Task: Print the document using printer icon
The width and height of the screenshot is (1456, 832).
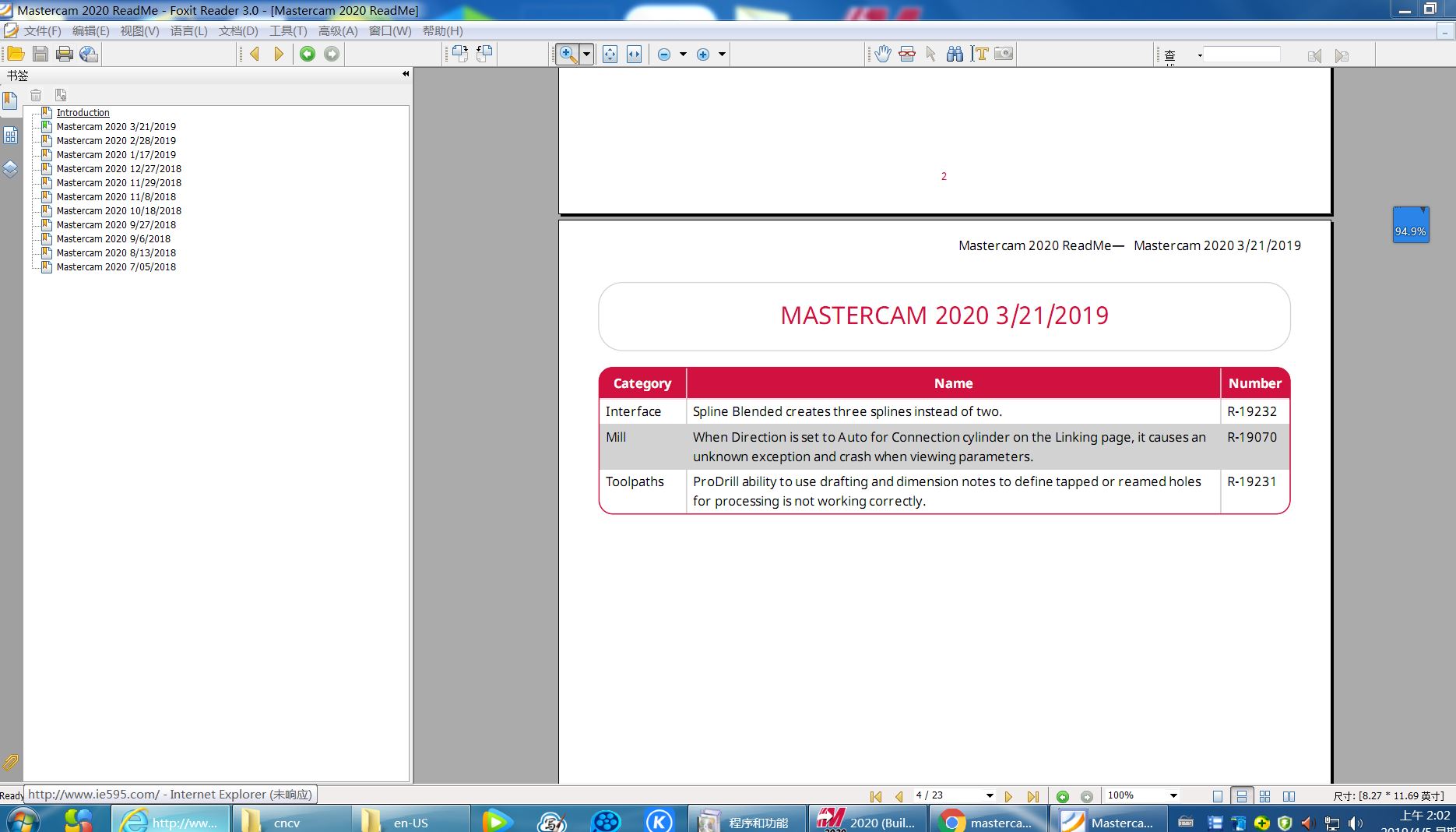Action: (65, 54)
